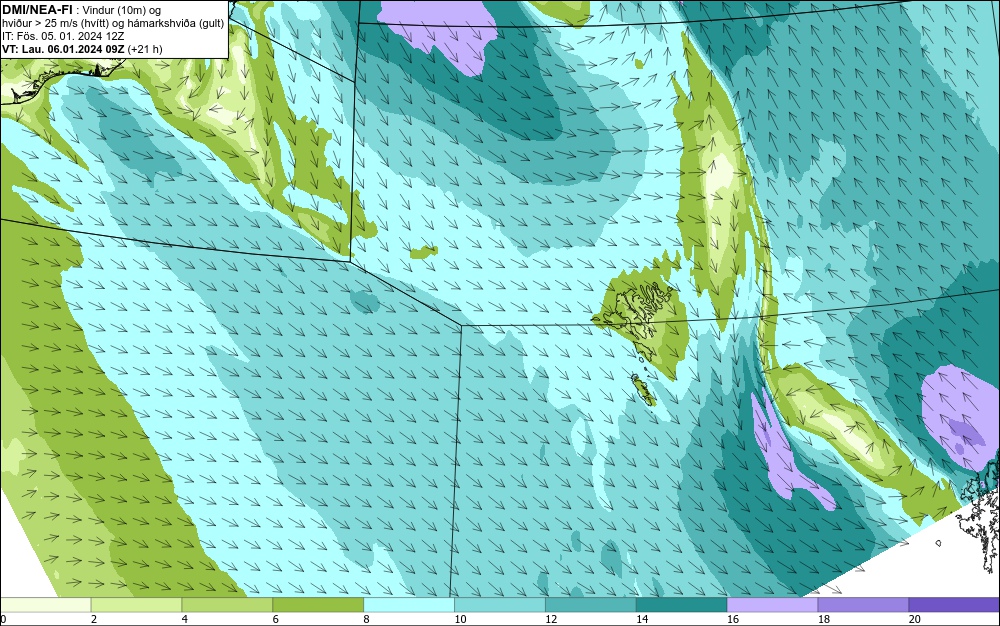The height and width of the screenshot is (626, 1000).
Task: Click the 16–18 m/s light purple legend swatch
Action: [x=772, y=604]
